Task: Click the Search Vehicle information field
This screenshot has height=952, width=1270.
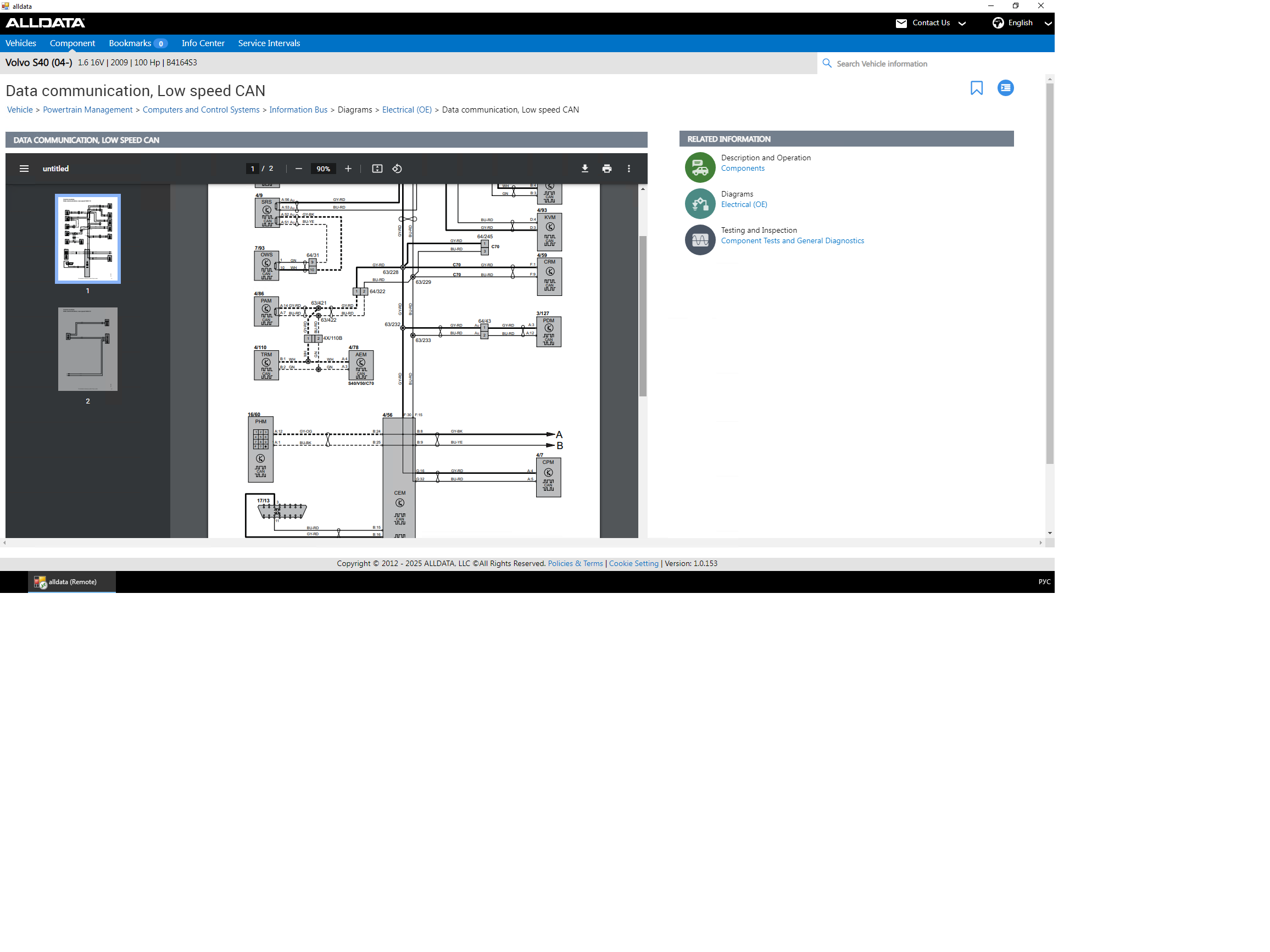Action: point(936,63)
